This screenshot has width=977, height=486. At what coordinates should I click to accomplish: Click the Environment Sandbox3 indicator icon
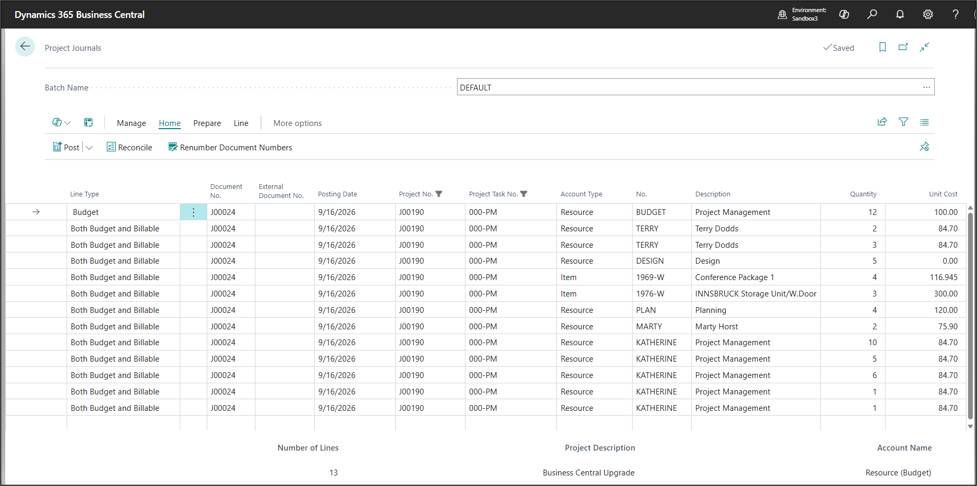pos(782,14)
